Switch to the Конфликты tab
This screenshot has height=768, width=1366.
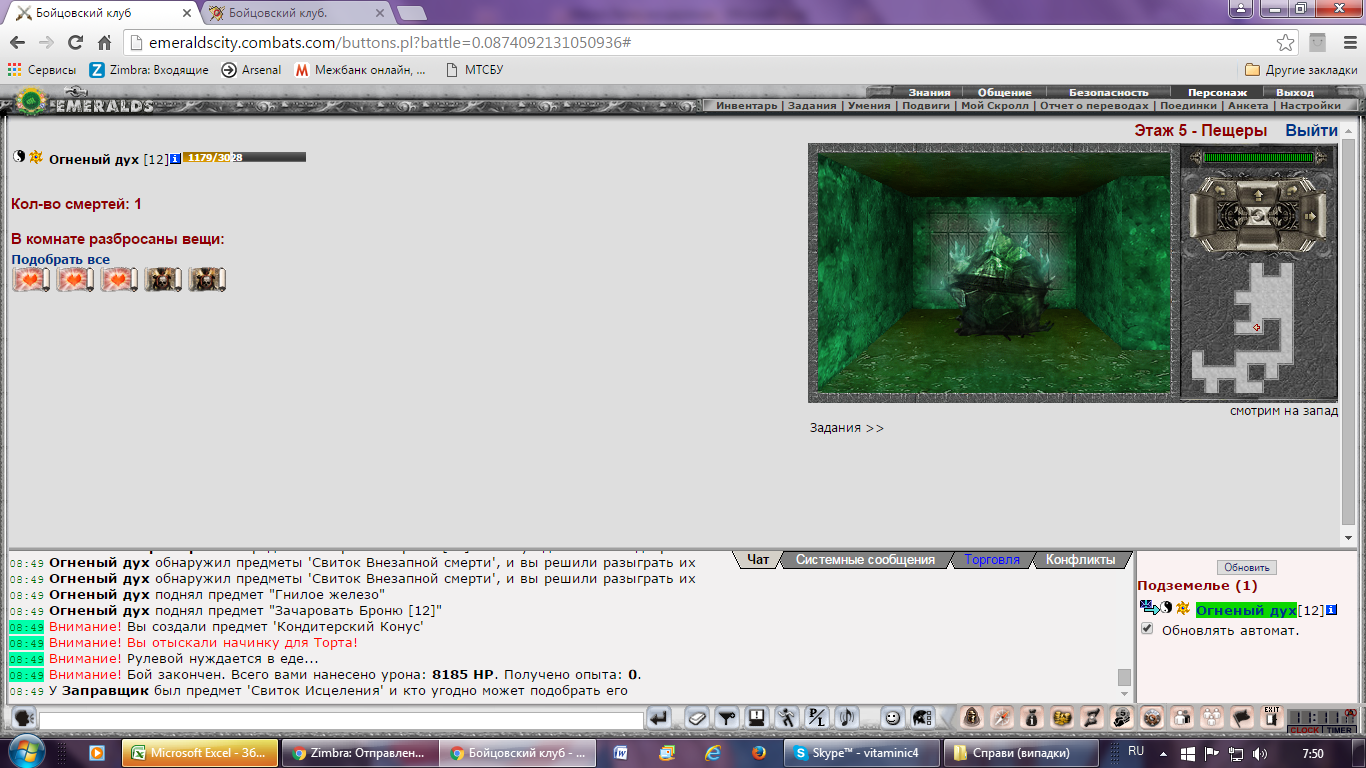click(x=1080, y=560)
